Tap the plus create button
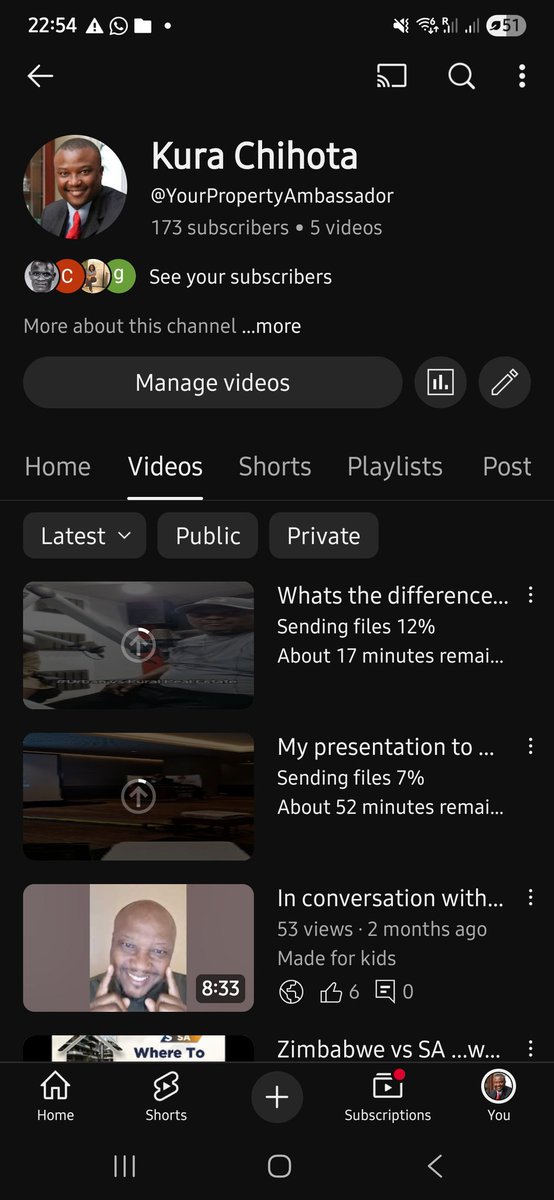The image size is (554, 1200). 277,1097
